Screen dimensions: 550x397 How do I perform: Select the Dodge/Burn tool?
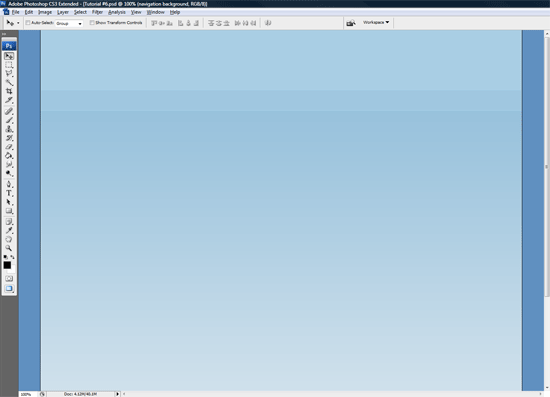[9, 173]
